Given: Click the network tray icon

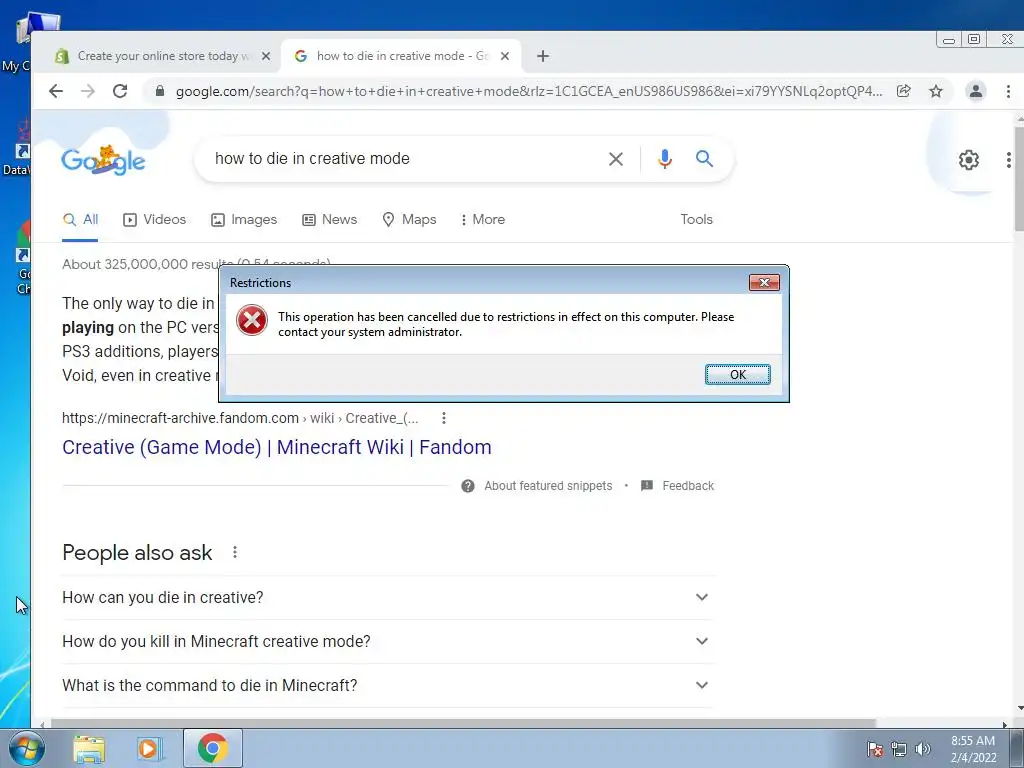Looking at the screenshot, I should click(x=899, y=749).
